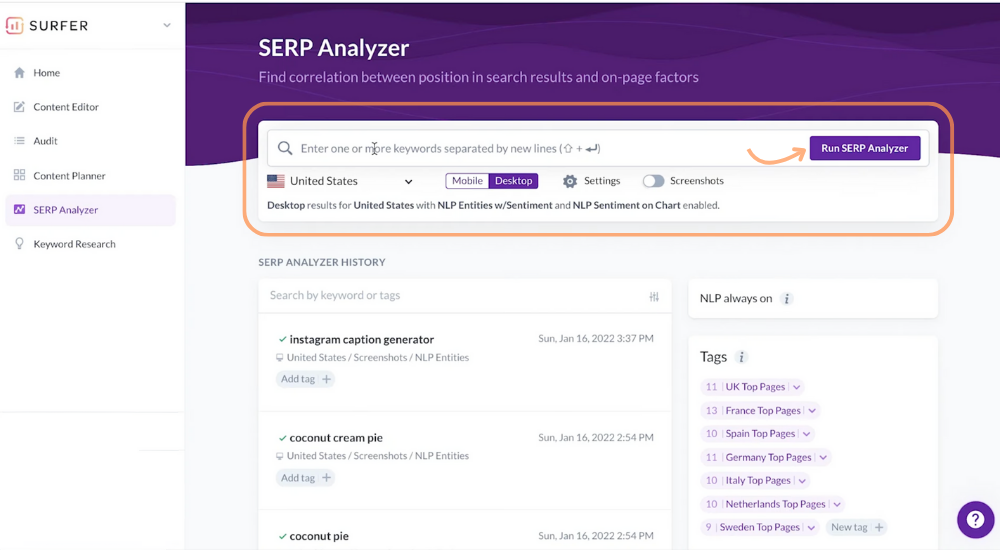Click Run SERP Analyzer button

pyautogui.click(x=864, y=148)
